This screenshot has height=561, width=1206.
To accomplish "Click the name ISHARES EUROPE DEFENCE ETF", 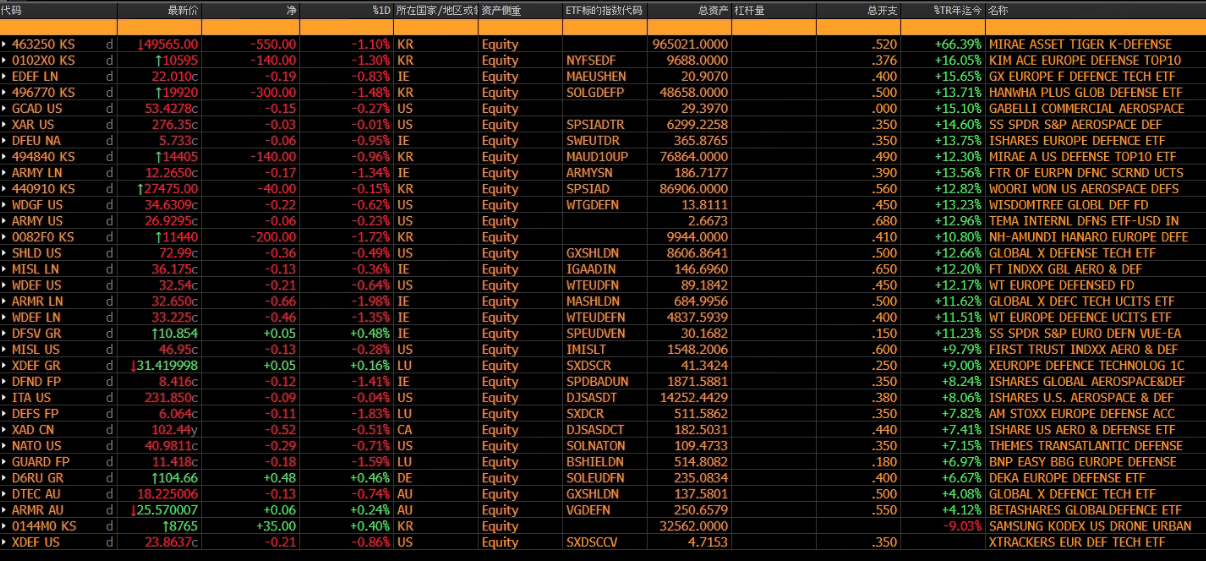I will [x=1077, y=140].
